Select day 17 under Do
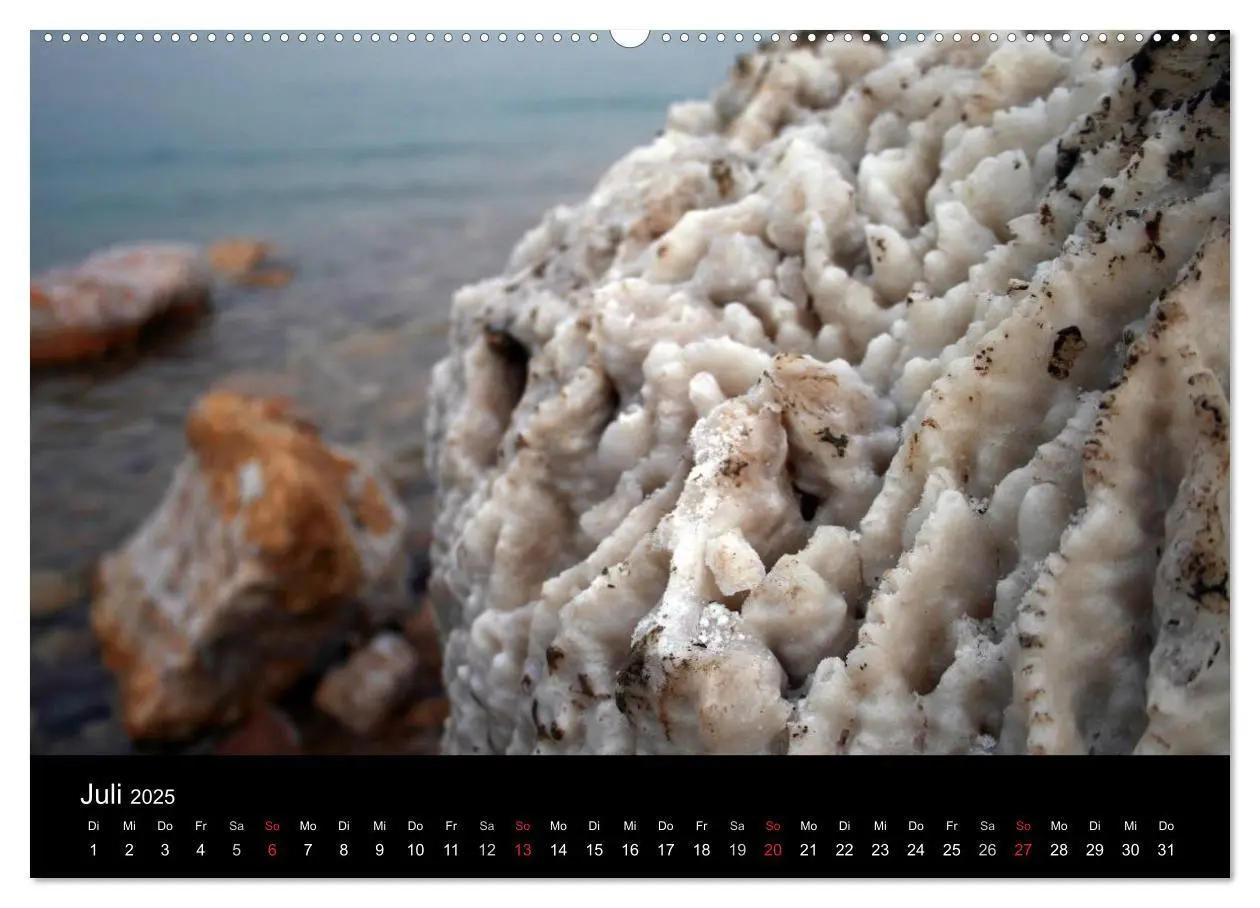1260x908 pixels. [666, 850]
